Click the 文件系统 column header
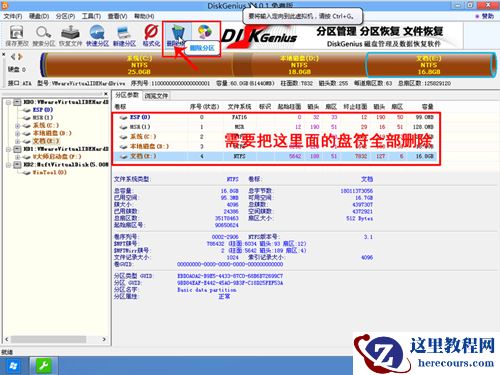Screen dimensions: 500x375 [x=240, y=107]
